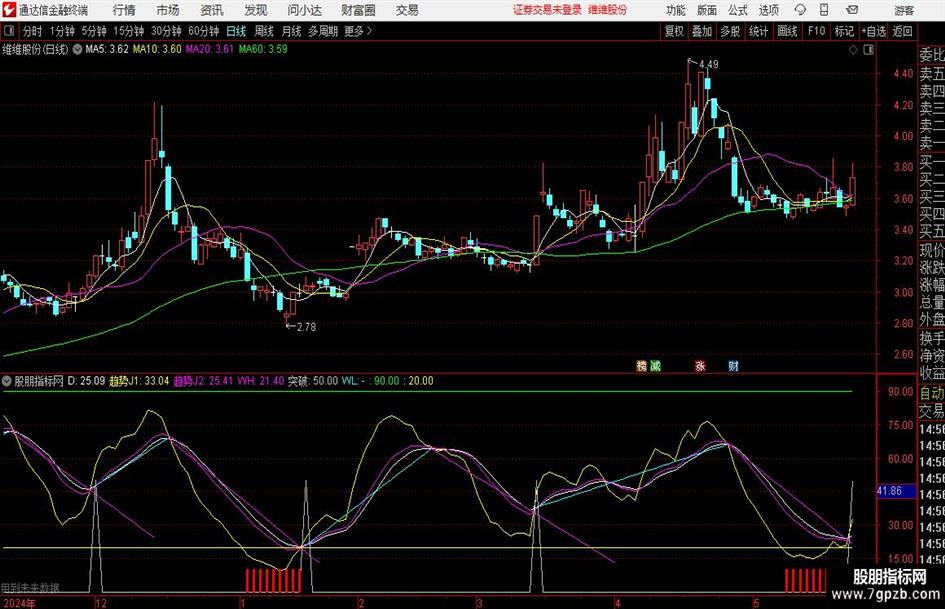The image size is (945, 609).
Task: Click the MA60: 3.59 value
Action: click(263, 49)
